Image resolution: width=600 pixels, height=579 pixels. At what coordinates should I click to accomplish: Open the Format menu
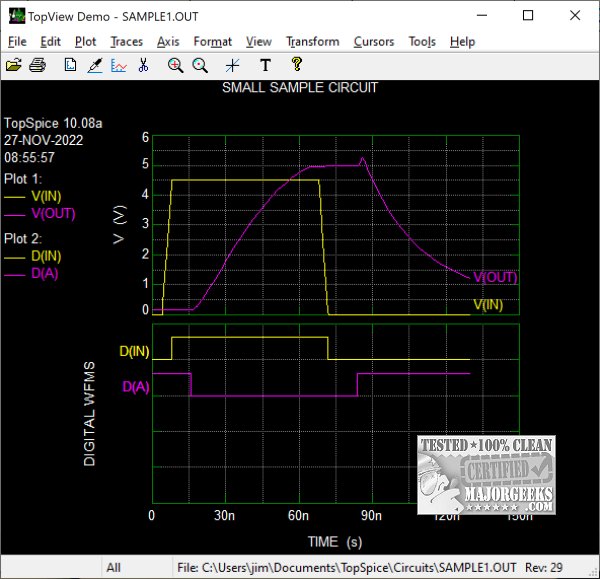tap(212, 42)
